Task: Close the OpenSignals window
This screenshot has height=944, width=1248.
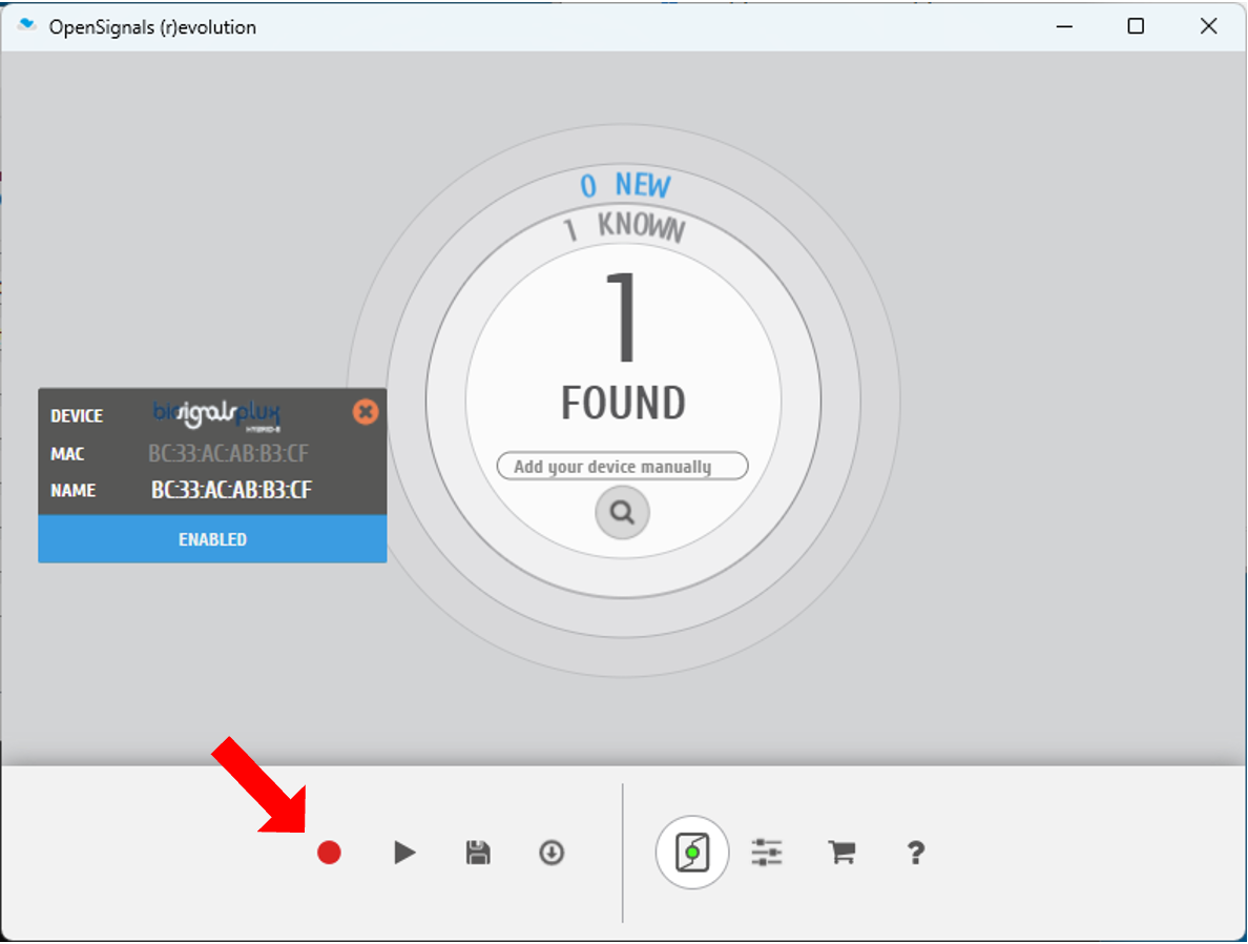Action: tap(1208, 27)
